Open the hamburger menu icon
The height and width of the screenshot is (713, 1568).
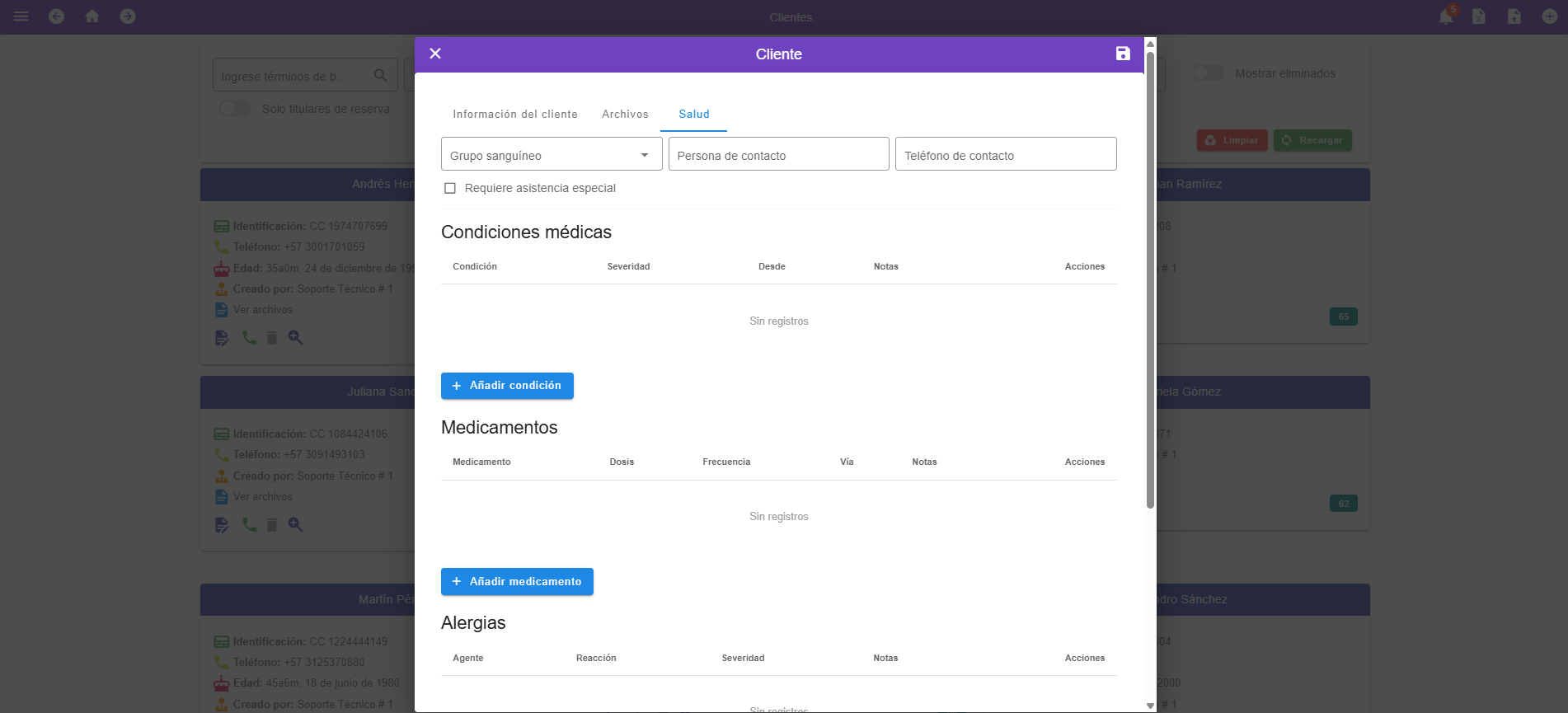coord(21,16)
